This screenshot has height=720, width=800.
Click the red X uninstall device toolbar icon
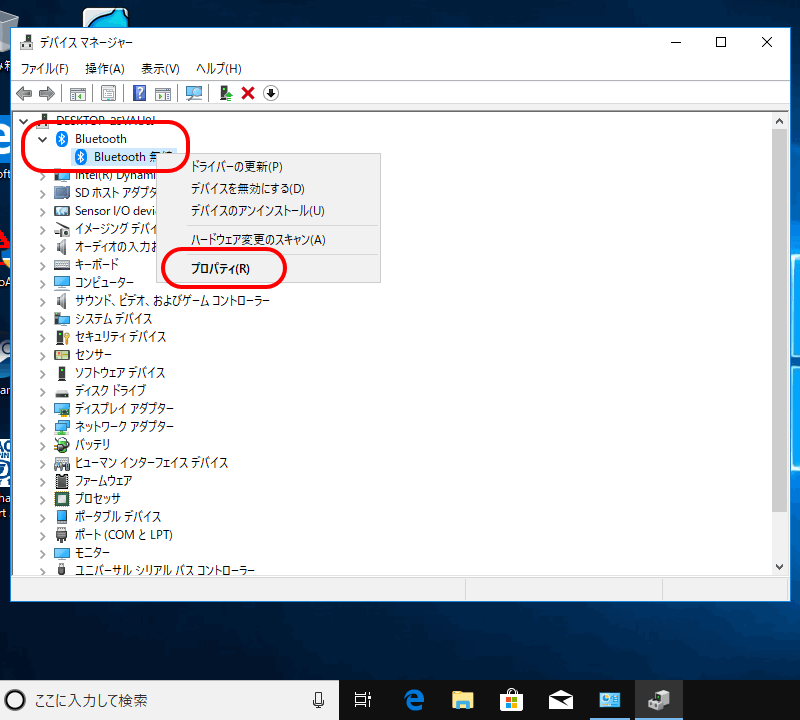(x=248, y=93)
